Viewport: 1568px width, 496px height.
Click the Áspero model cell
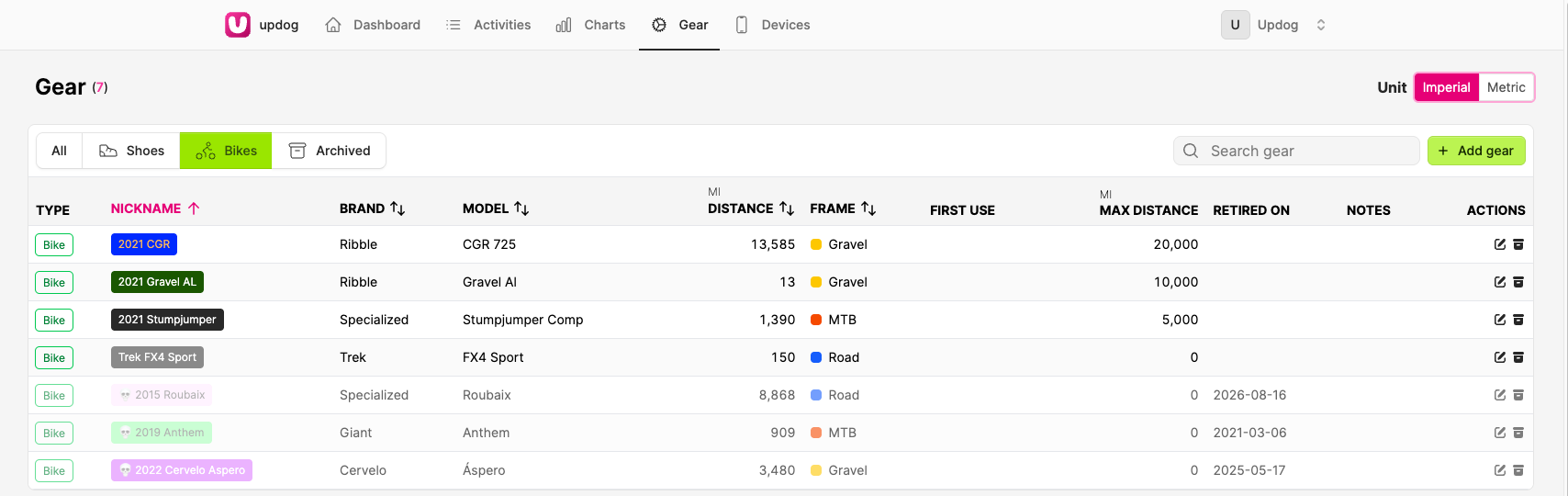(x=484, y=470)
